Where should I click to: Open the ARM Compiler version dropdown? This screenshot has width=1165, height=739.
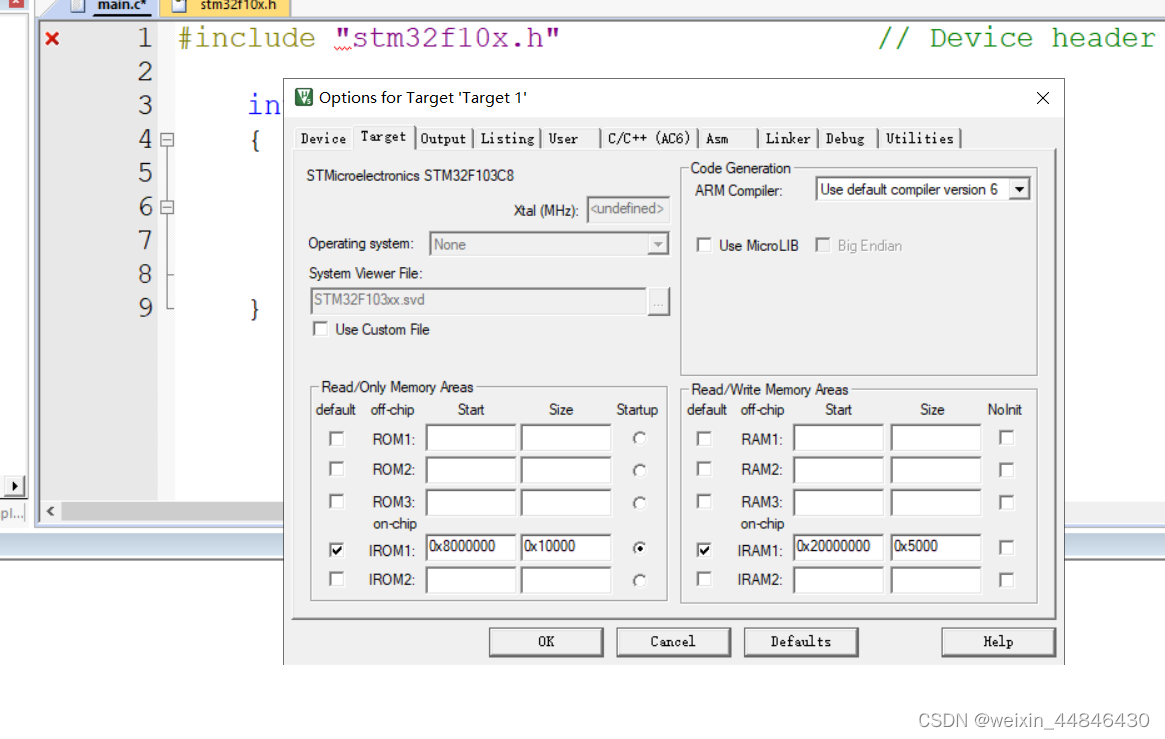click(1017, 188)
